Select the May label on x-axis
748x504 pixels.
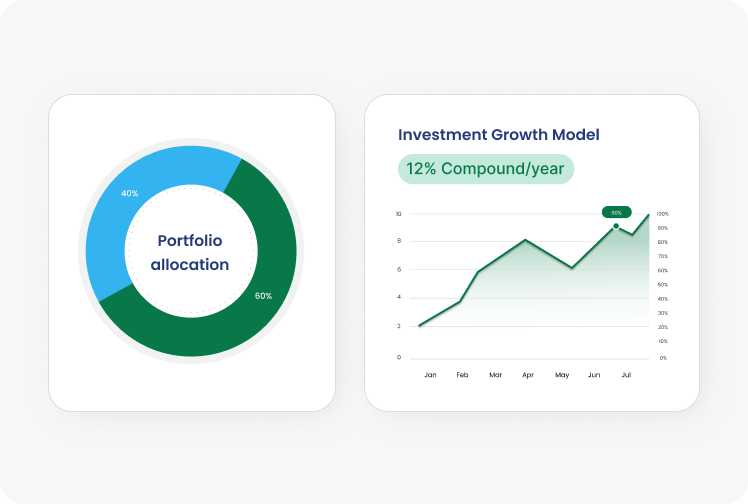pos(562,375)
